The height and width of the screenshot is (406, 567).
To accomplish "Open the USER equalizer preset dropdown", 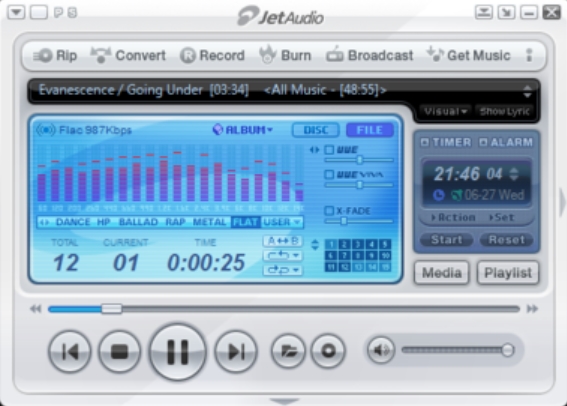I will click(282, 222).
